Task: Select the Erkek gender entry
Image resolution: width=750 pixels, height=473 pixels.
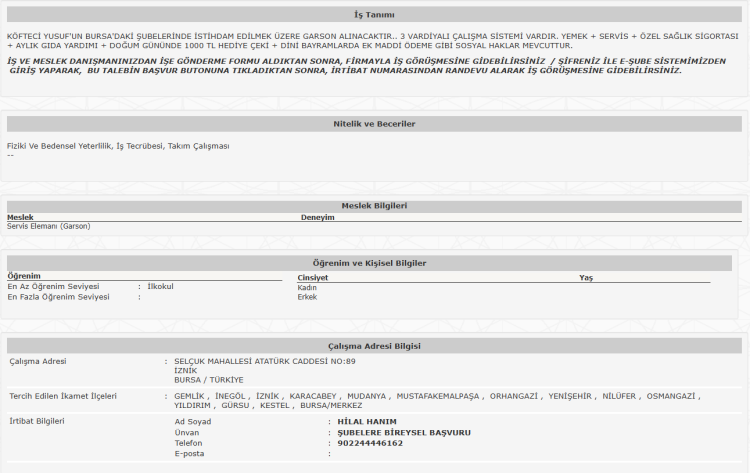Action: pyautogui.click(x=307, y=297)
